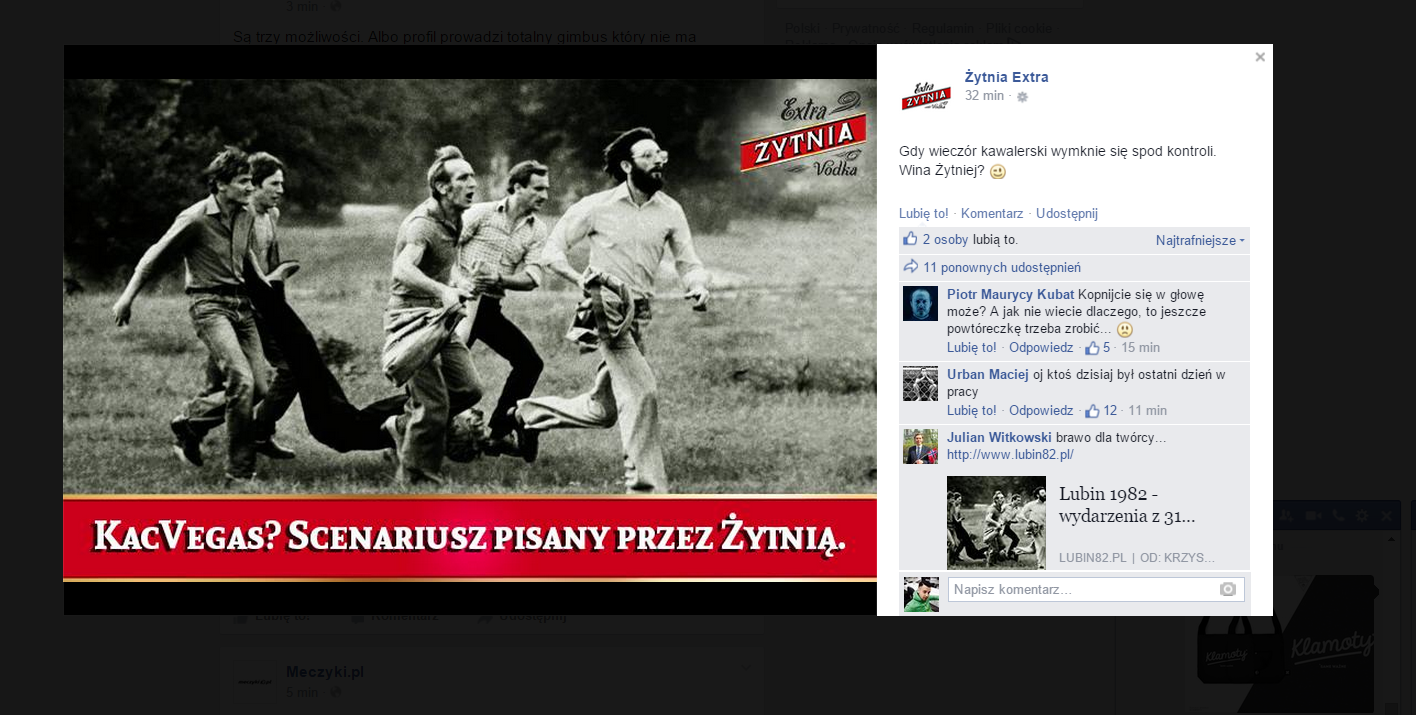
Task: Click the Napisz komentarz input field
Action: click(x=1080, y=590)
